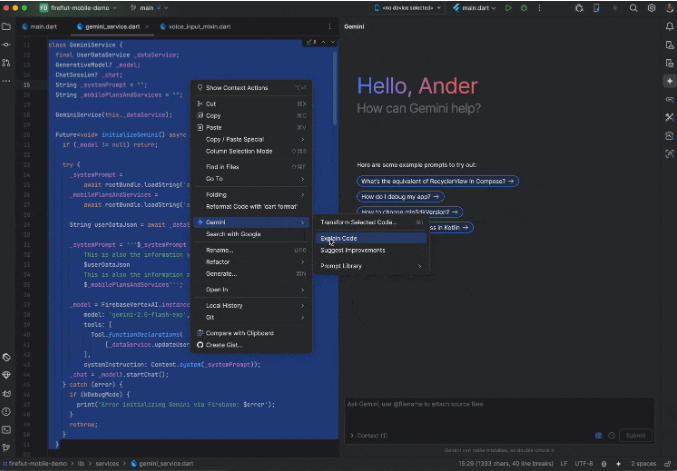Open the project name dropdown
677x471 pixels.
[x=78, y=8]
